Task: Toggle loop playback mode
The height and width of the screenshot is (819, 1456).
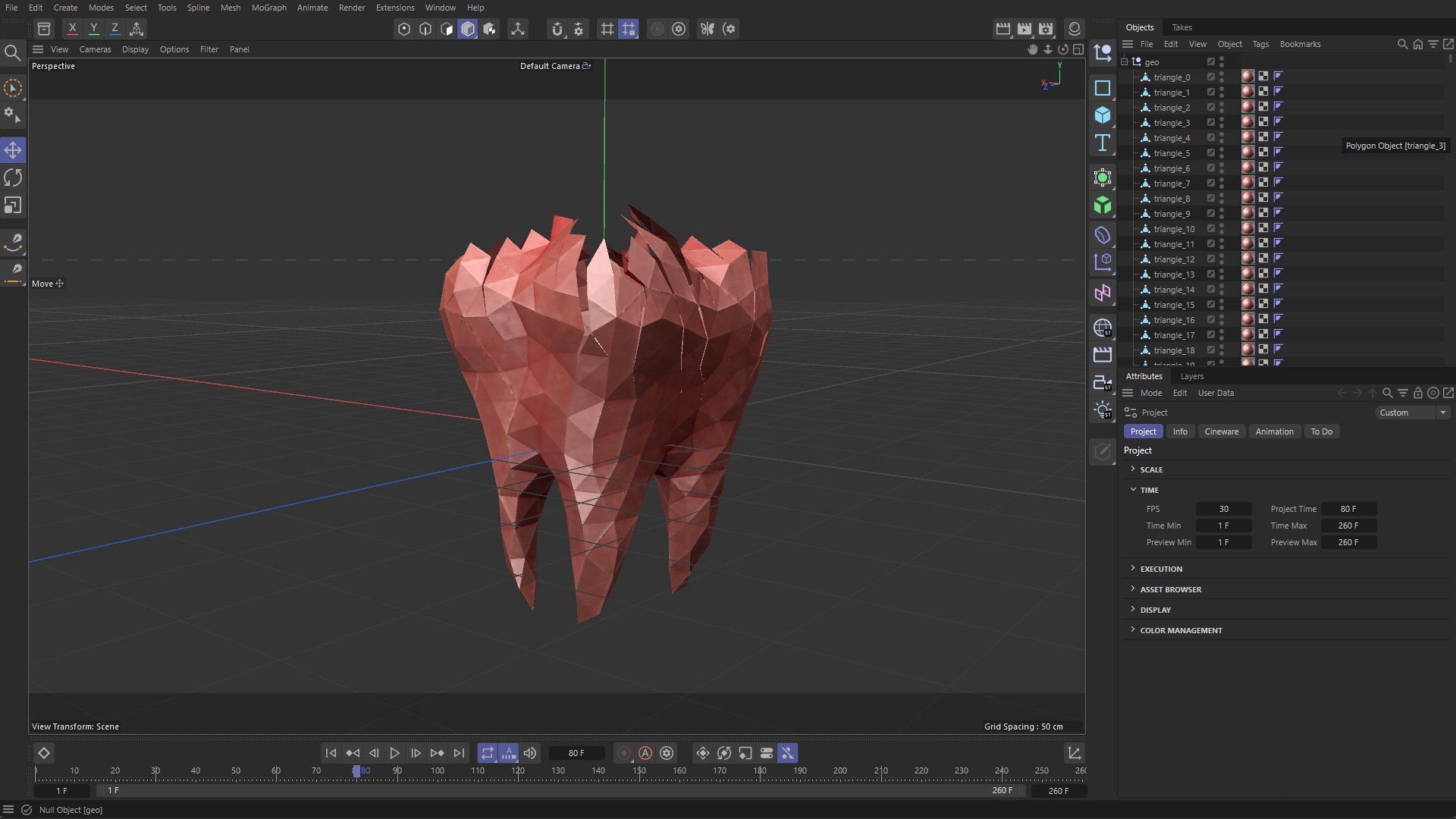Action: click(488, 753)
